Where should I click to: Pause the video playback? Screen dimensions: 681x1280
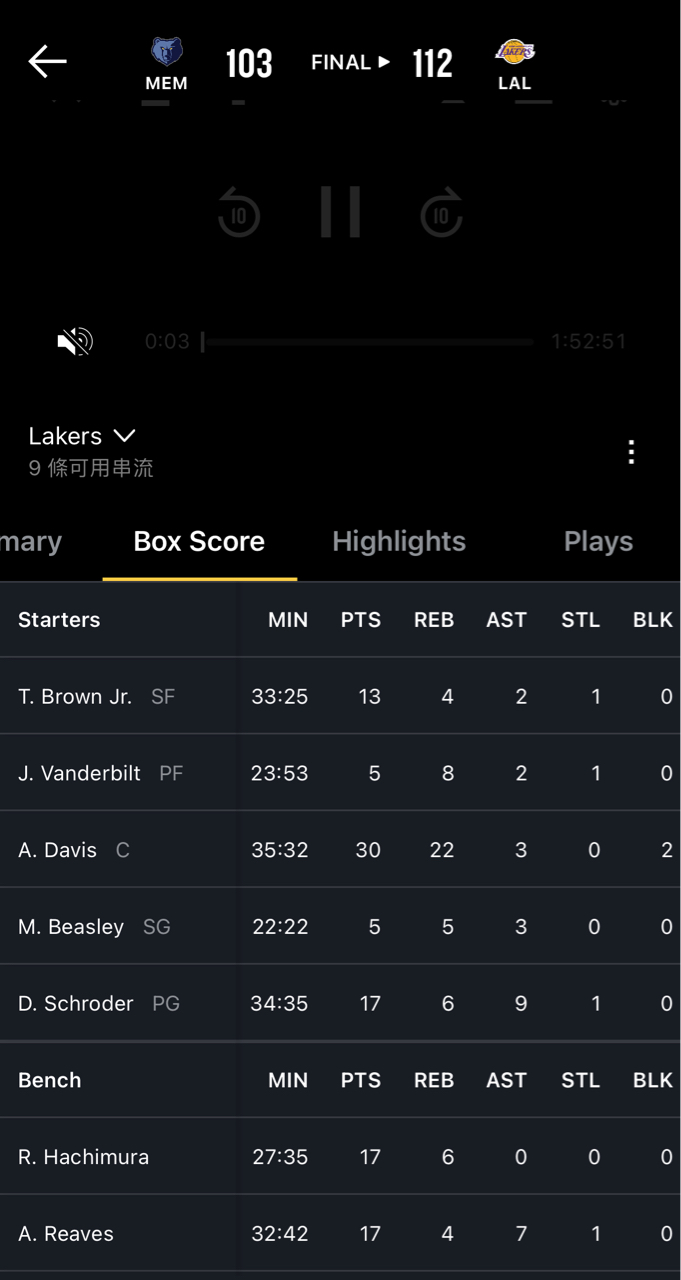pos(340,212)
